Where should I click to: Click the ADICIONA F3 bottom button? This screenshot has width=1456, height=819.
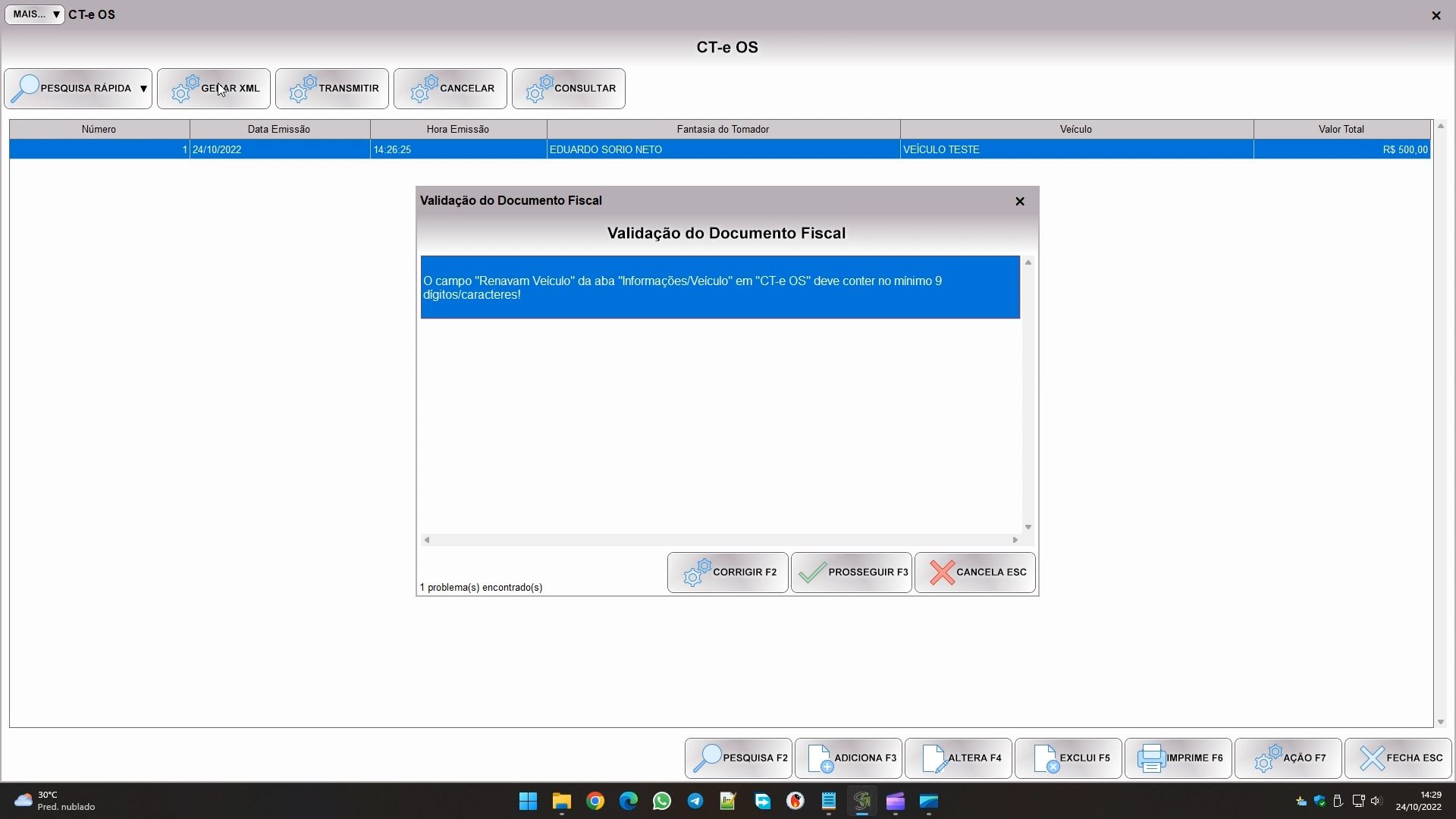coord(849,758)
